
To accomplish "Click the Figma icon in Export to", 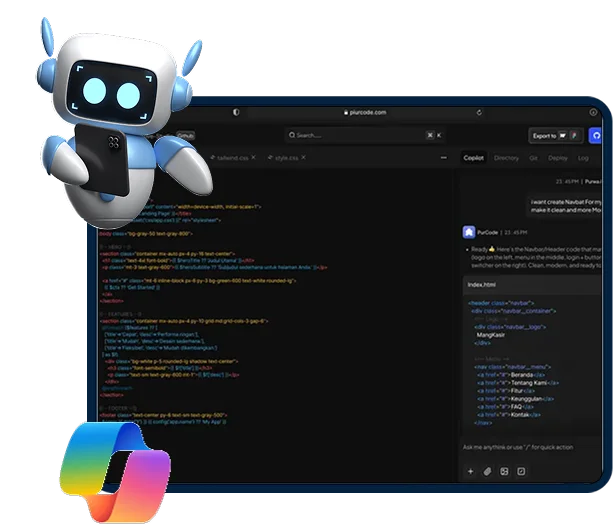I will click(574, 136).
